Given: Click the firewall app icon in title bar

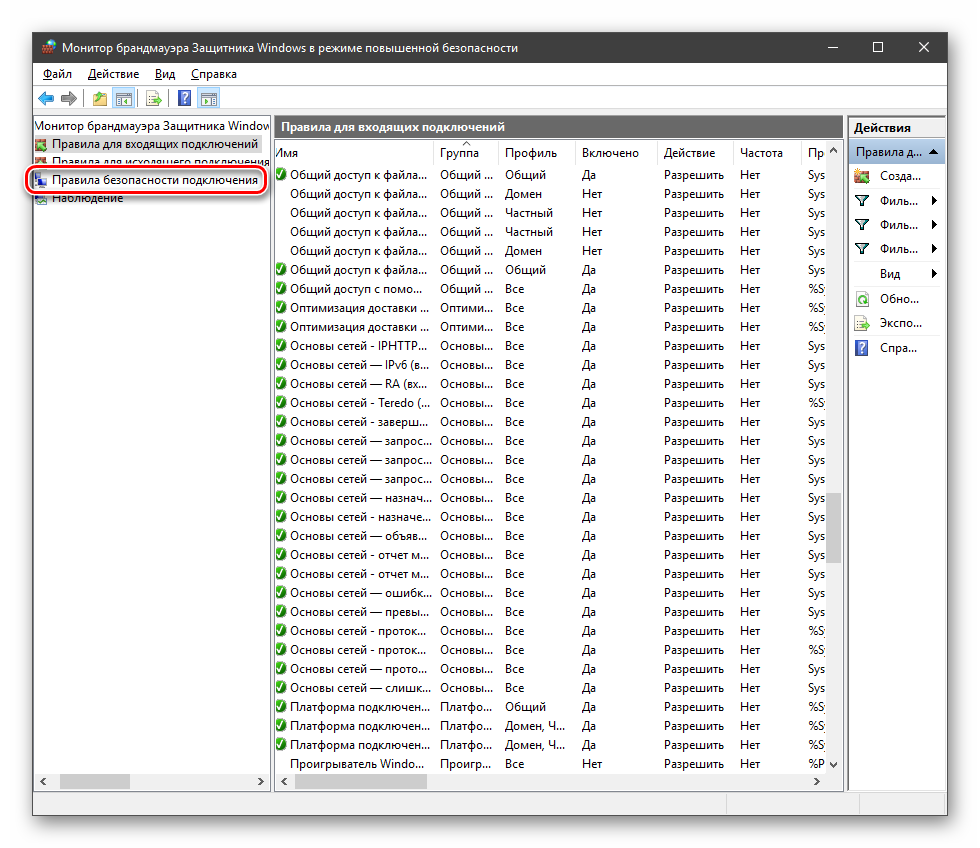Looking at the screenshot, I should (48, 47).
